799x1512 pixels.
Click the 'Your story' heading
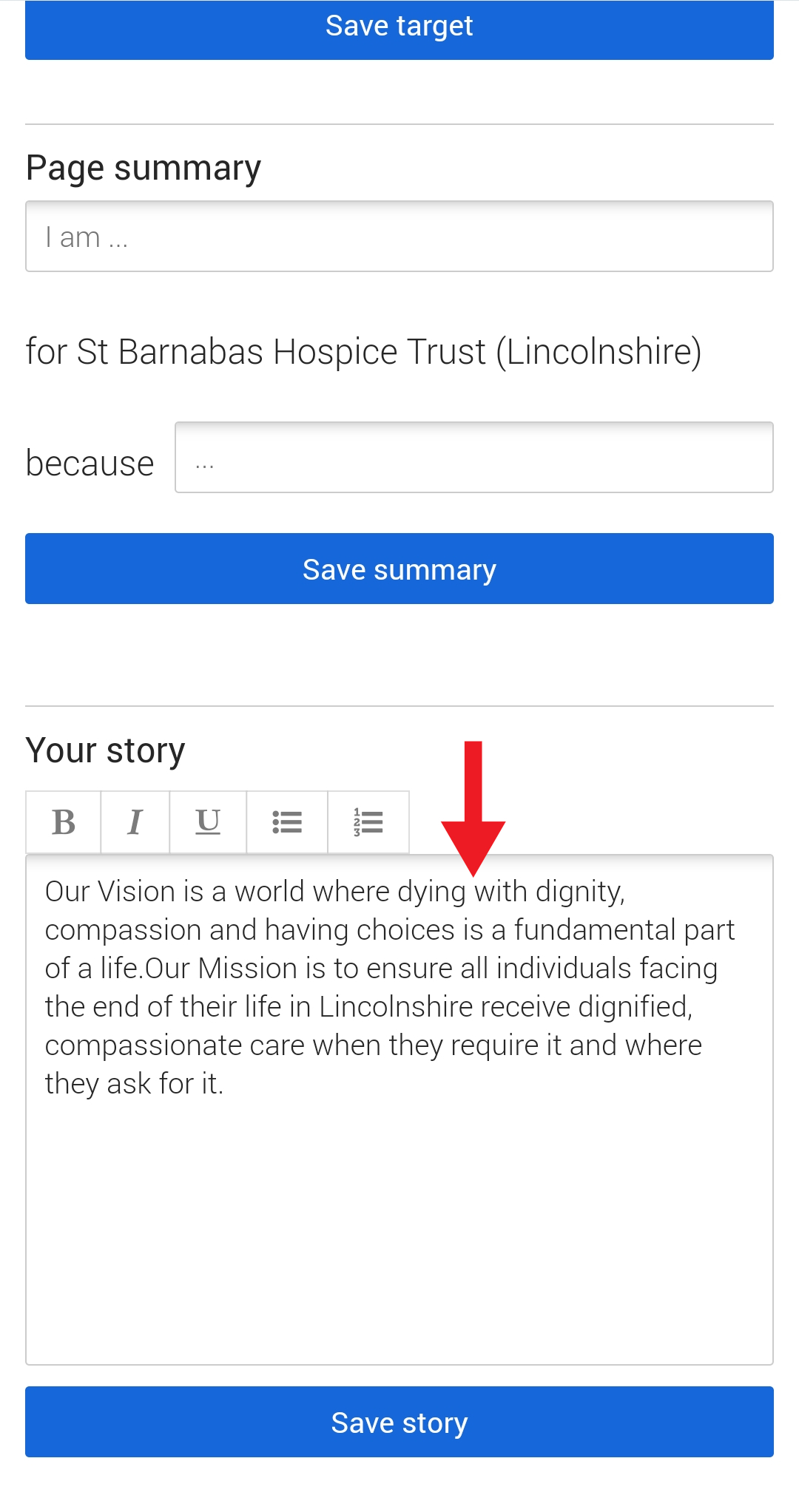(105, 750)
